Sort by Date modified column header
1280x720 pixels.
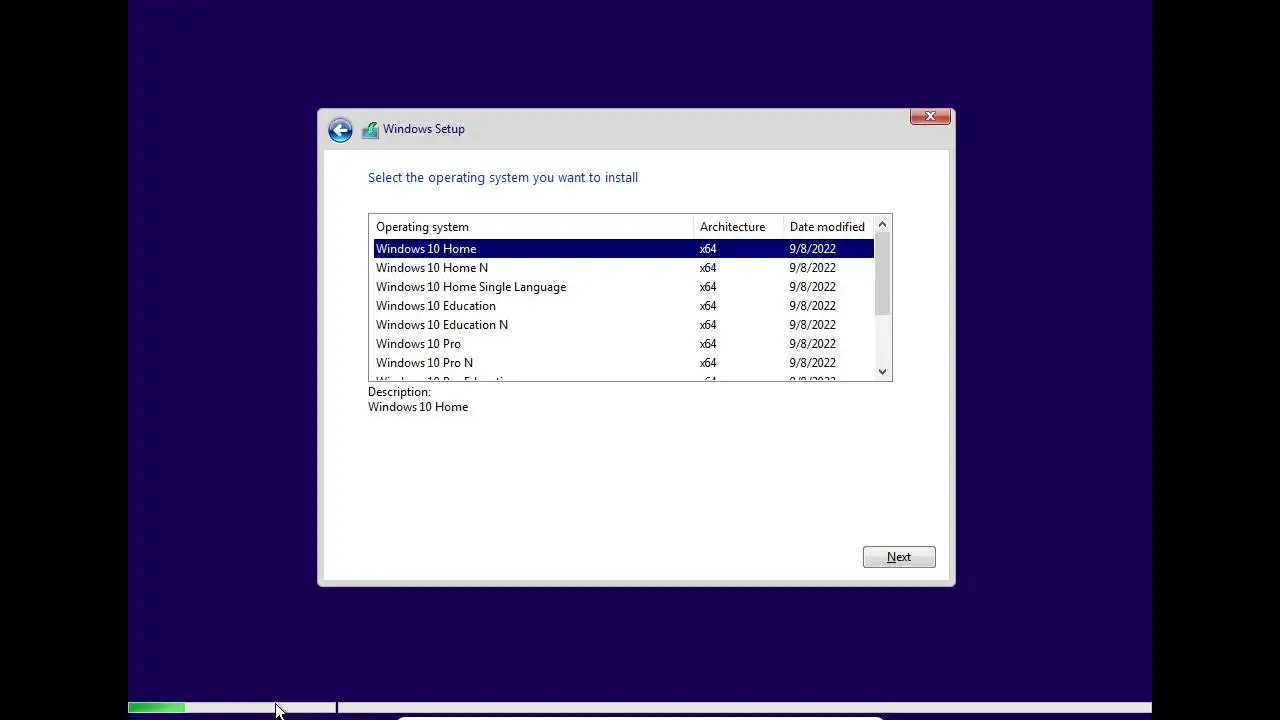(x=828, y=227)
